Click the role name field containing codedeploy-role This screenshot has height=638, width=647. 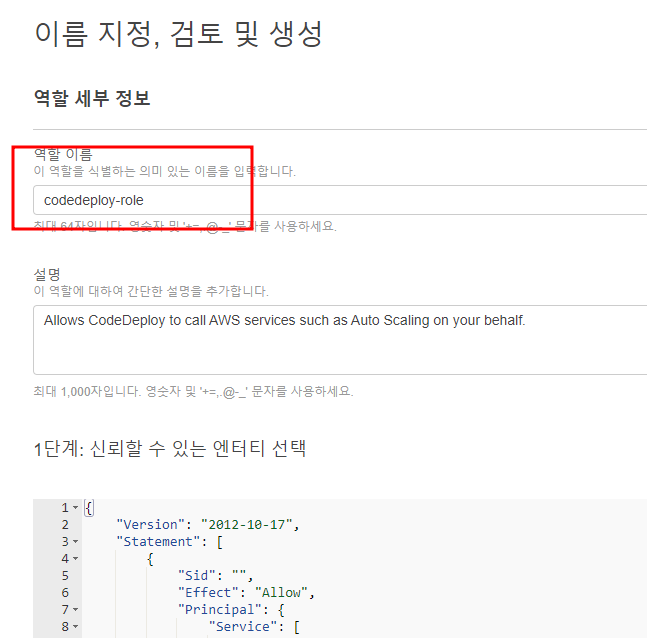pos(340,200)
